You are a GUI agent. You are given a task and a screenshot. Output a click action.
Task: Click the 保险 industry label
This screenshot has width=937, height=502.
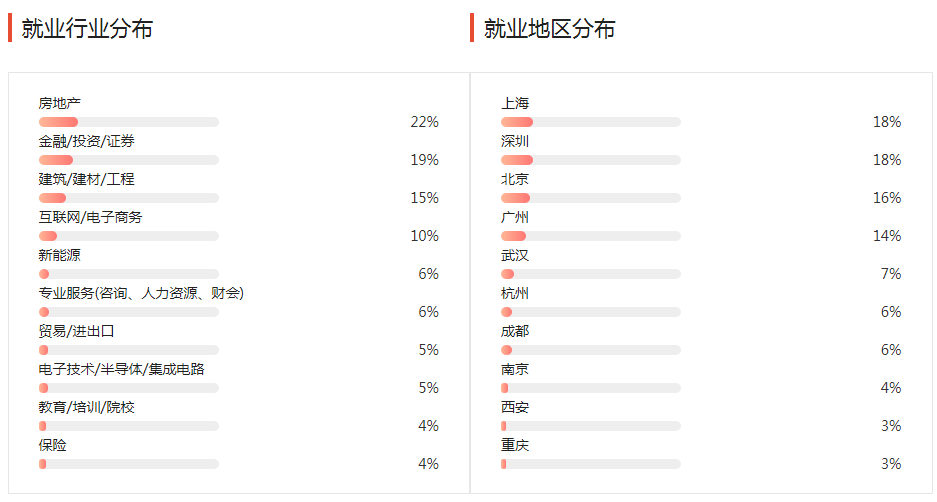[x=53, y=445]
